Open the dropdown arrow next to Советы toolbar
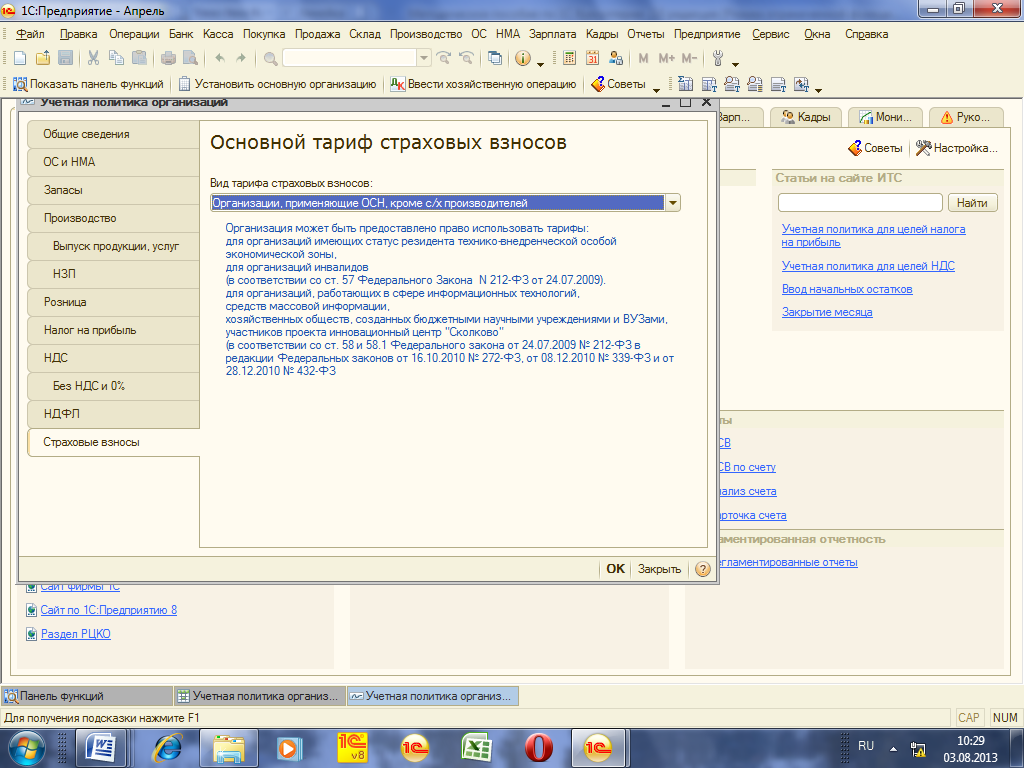The image size is (1024, 768). pyautogui.click(x=656, y=88)
